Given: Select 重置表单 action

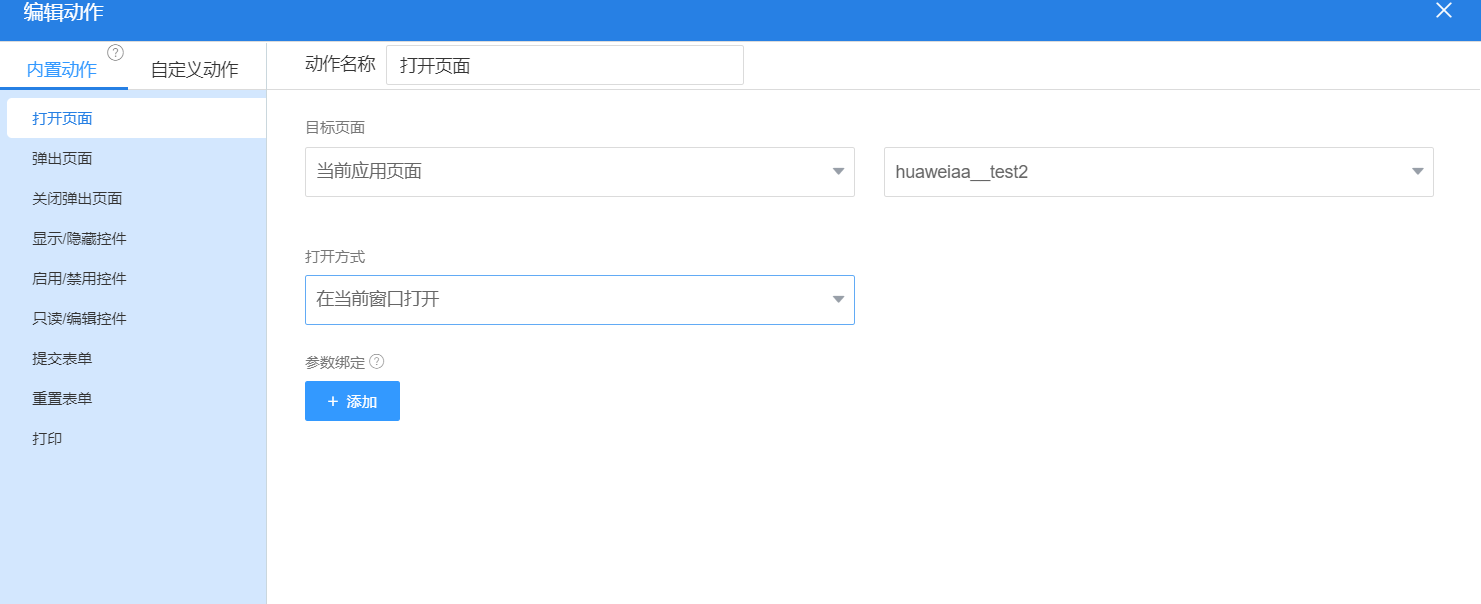Looking at the screenshot, I should pyautogui.click(x=62, y=398).
